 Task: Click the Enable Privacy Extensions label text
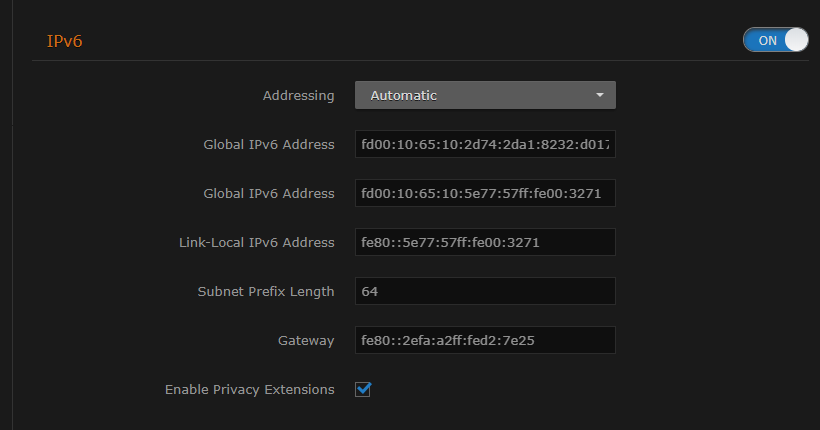tap(249, 389)
